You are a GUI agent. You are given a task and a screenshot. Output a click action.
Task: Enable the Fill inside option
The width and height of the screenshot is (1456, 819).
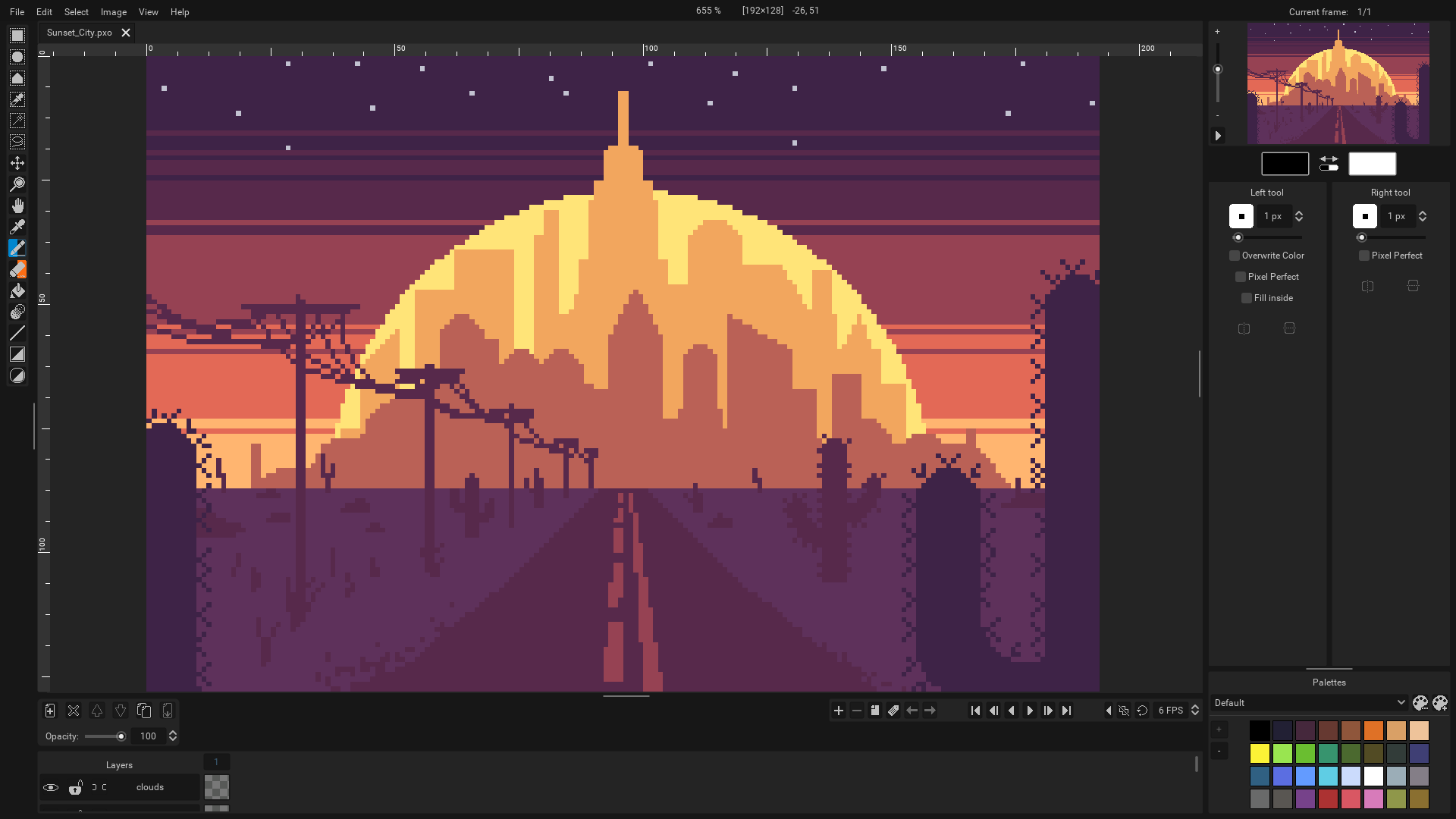(1246, 298)
